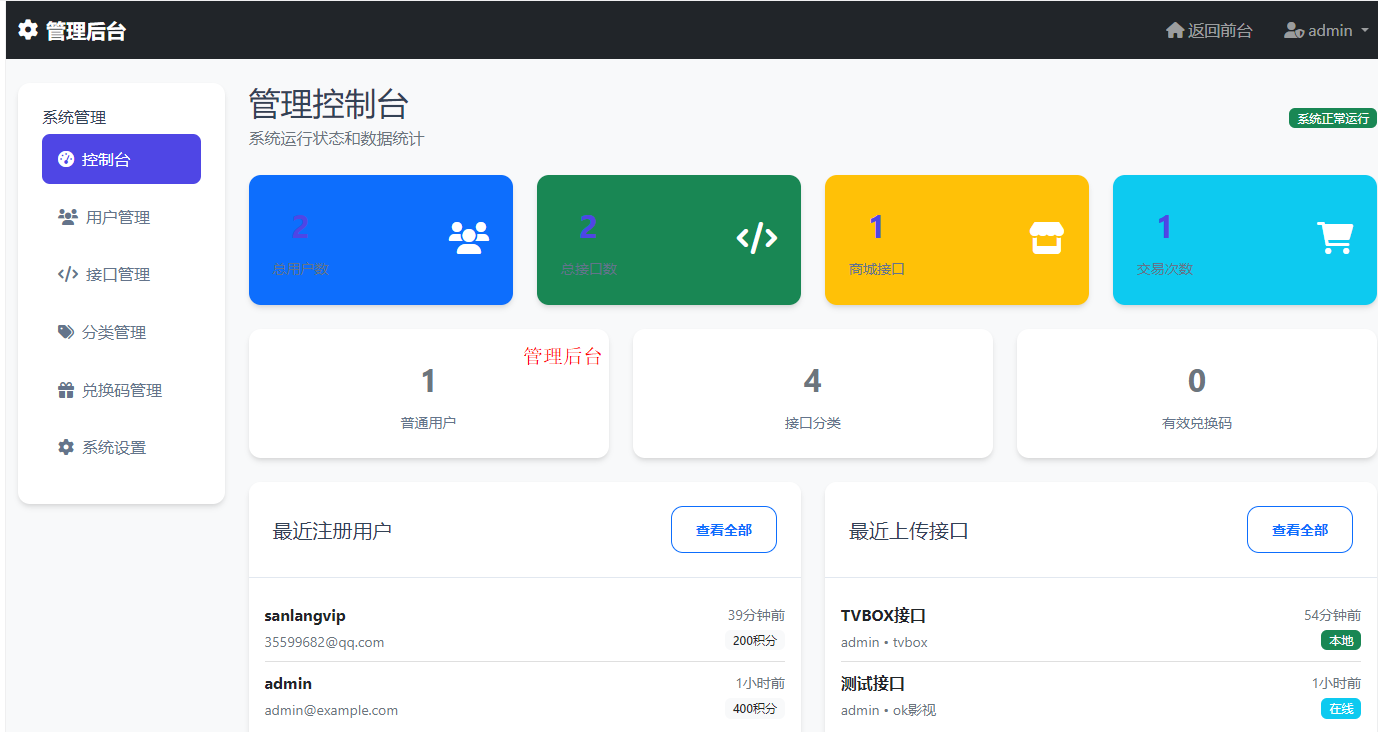Click 返回前台 in the top navigation

(1209, 30)
